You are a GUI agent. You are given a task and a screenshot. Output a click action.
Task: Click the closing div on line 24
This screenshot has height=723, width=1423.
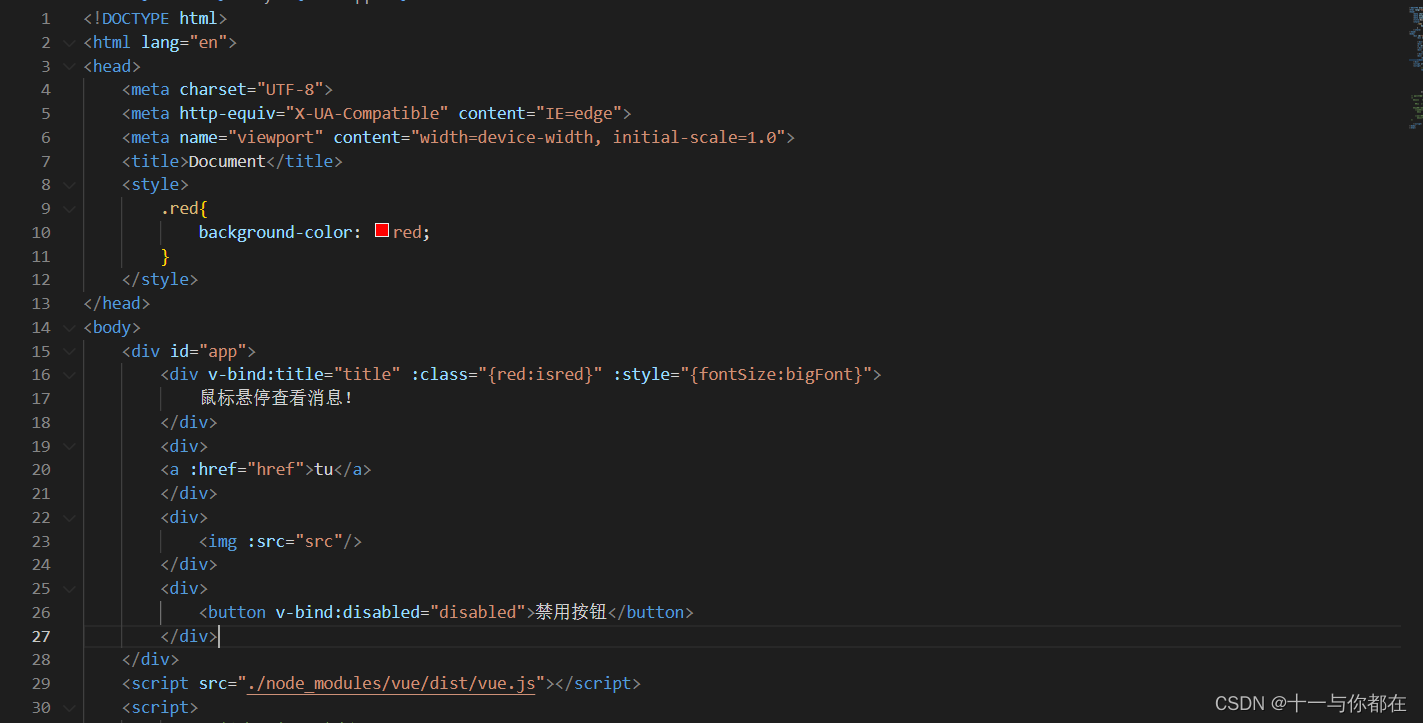point(189,565)
